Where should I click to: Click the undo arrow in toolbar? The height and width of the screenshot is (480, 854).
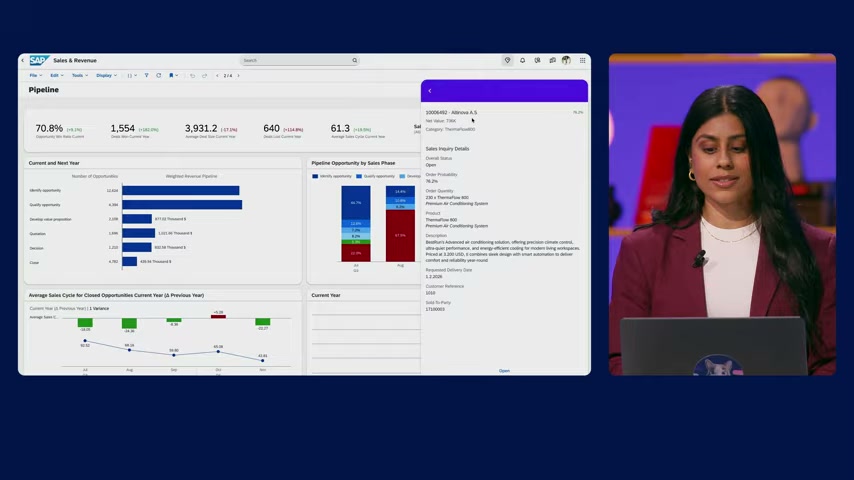tap(192, 76)
